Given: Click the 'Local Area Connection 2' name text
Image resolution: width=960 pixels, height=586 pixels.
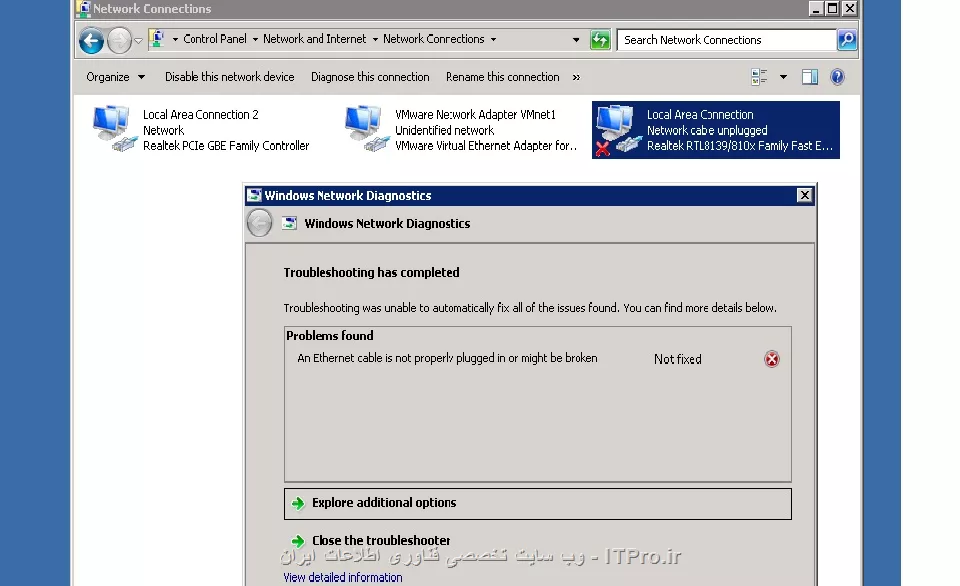Looking at the screenshot, I should (201, 115).
